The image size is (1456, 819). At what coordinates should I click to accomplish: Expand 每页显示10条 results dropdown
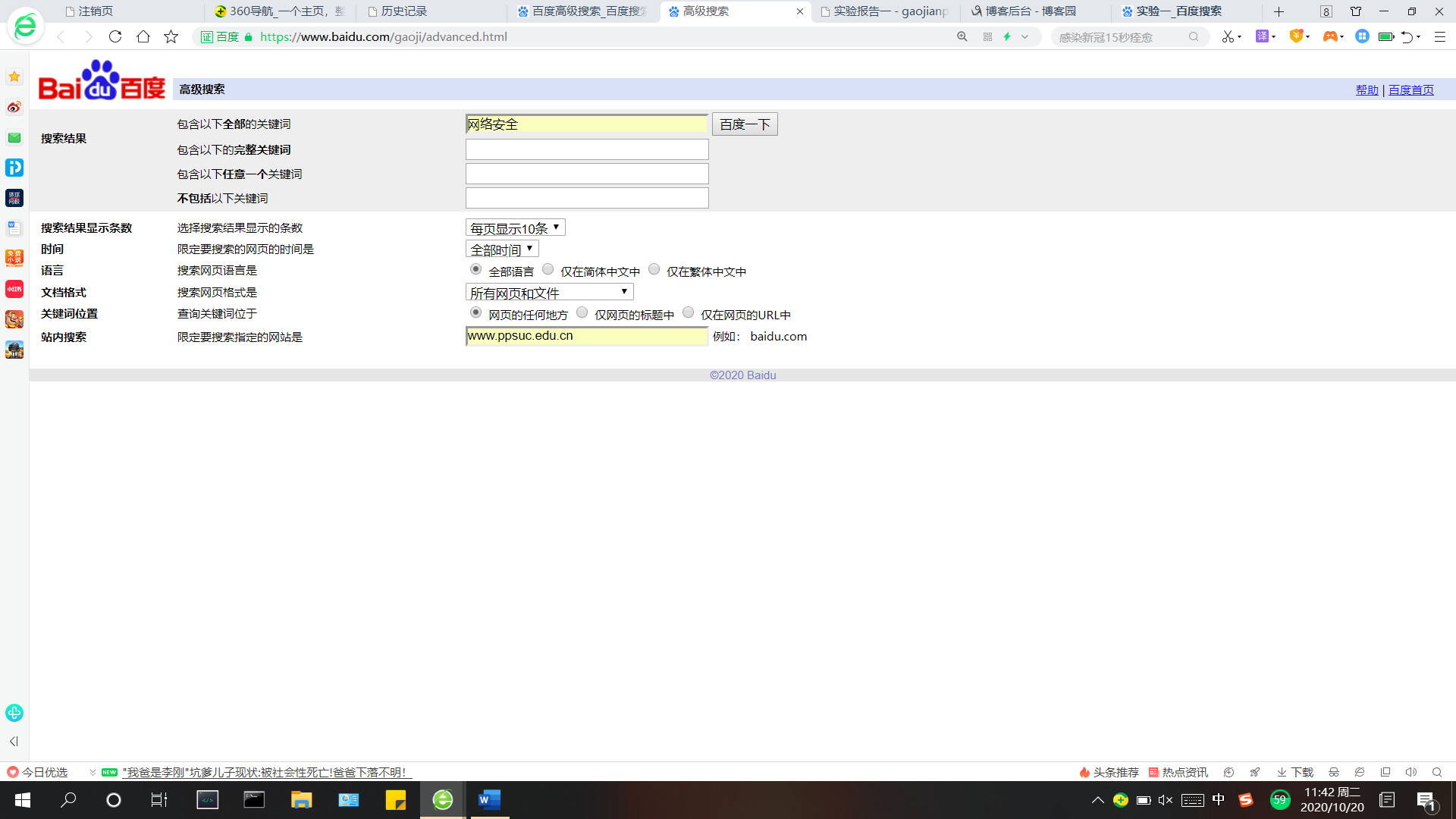pos(515,227)
